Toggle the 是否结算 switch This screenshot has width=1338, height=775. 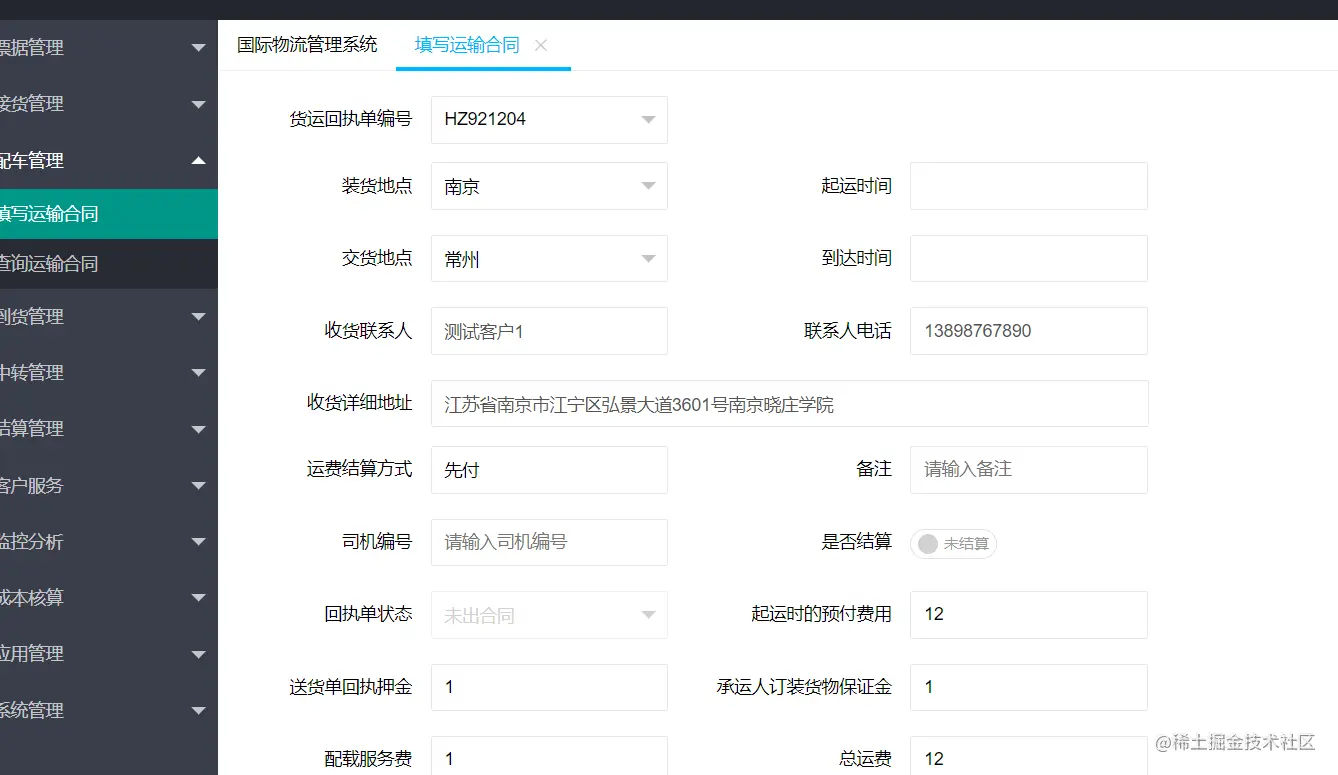click(953, 543)
